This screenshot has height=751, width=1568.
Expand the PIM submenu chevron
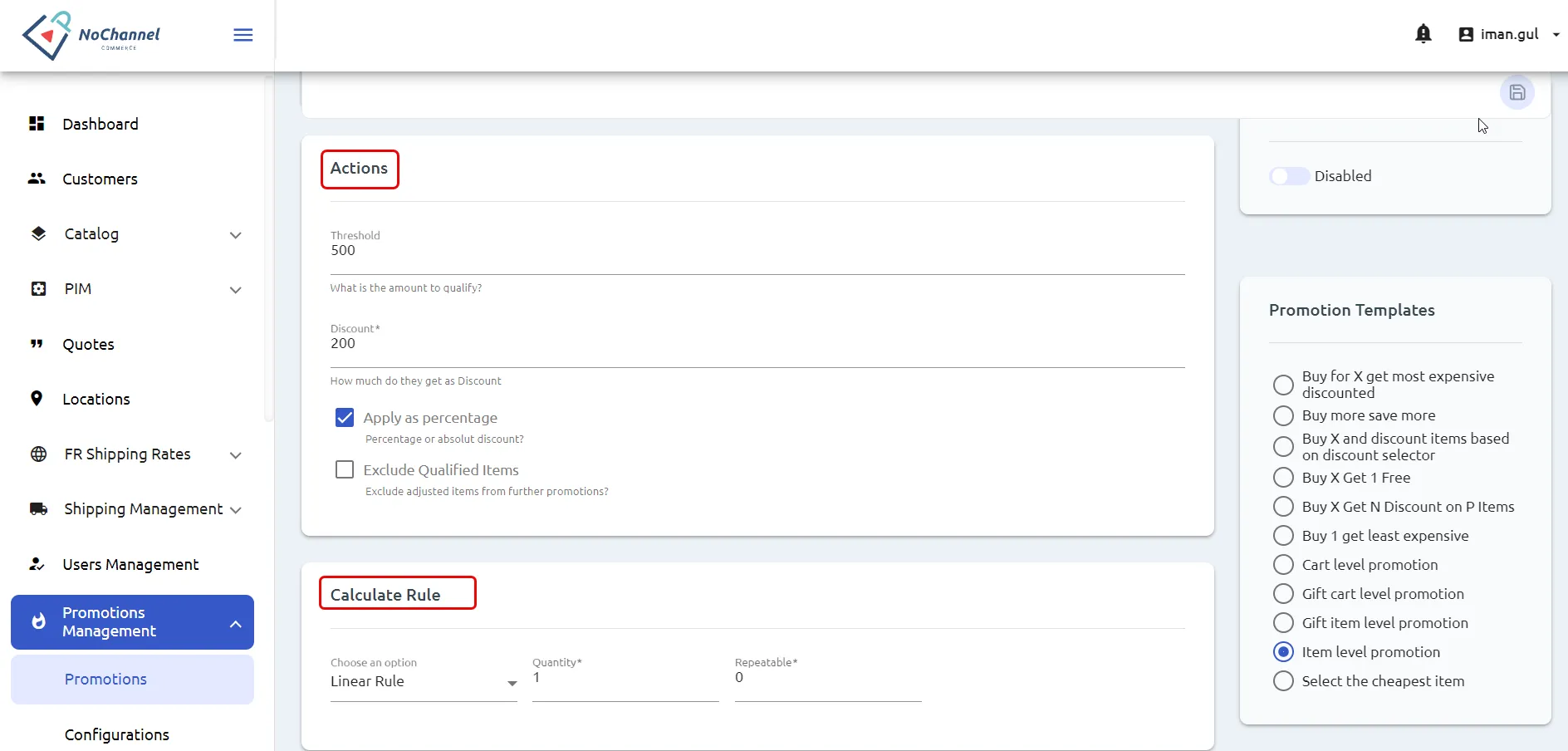[236, 290]
